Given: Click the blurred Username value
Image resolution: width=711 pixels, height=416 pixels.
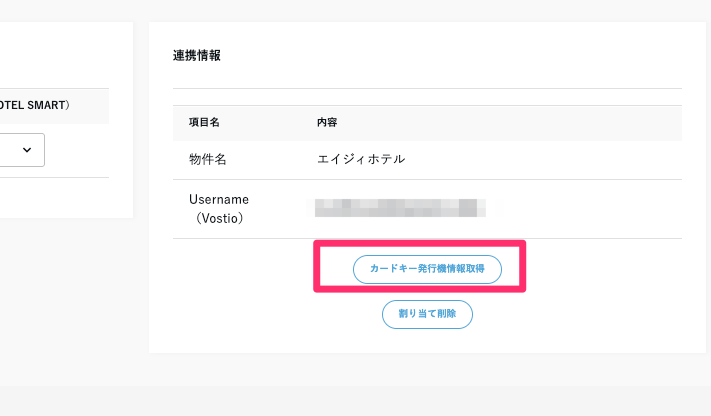Looking at the screenshot, I should point(400,208).
